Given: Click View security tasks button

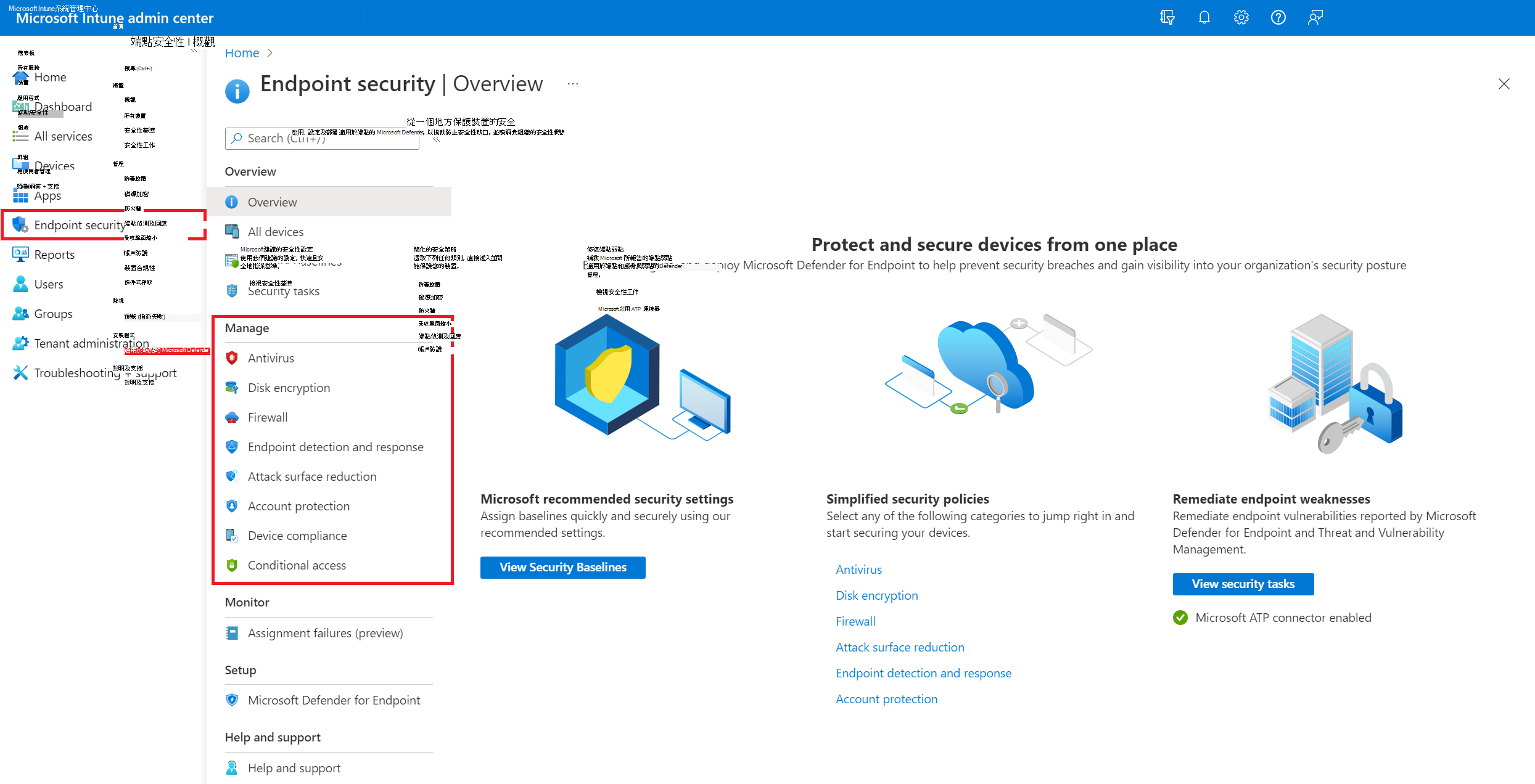Looking at the screenshot, I should (x=1244, y=584).
